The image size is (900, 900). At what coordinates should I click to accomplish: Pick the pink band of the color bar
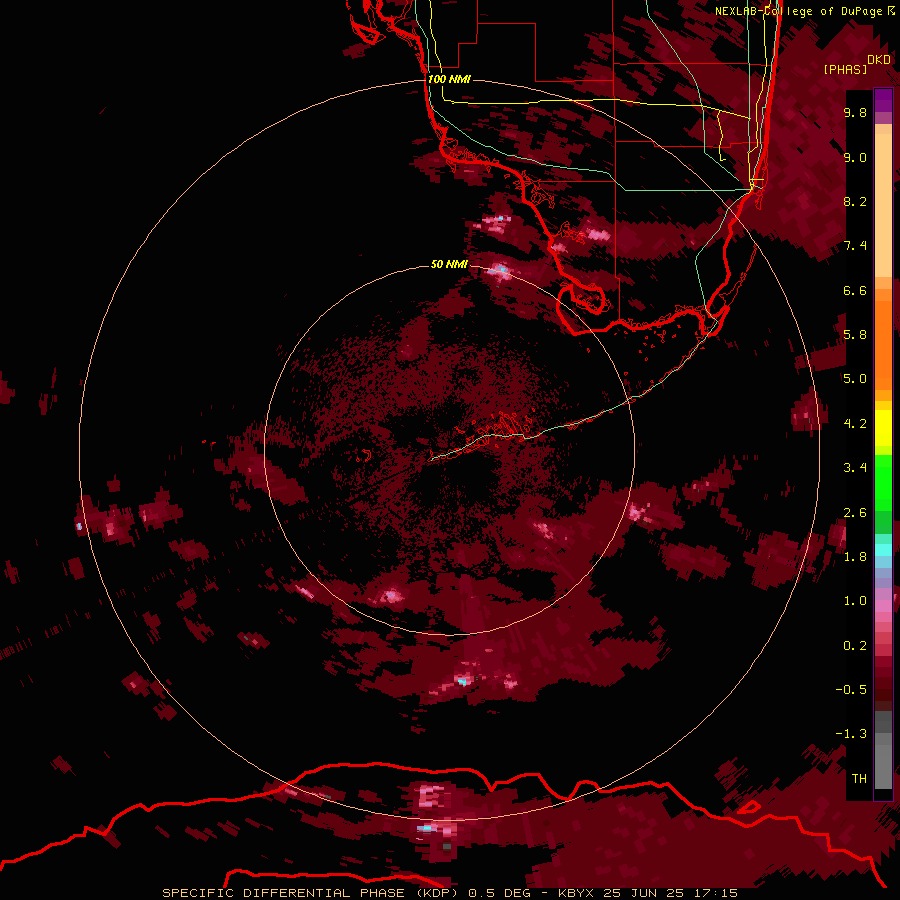tap(883, 606)
